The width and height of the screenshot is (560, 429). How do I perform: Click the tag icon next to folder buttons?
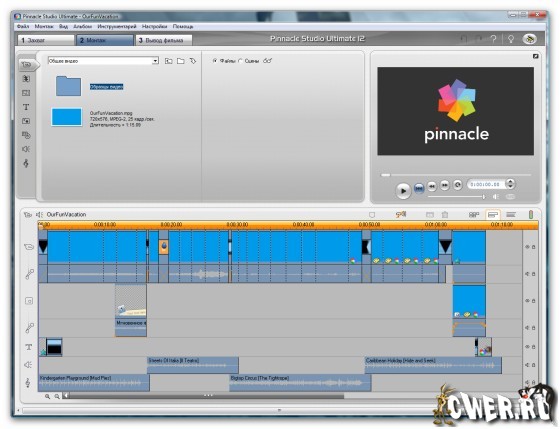pyautogui.click(x=193, y=61)
